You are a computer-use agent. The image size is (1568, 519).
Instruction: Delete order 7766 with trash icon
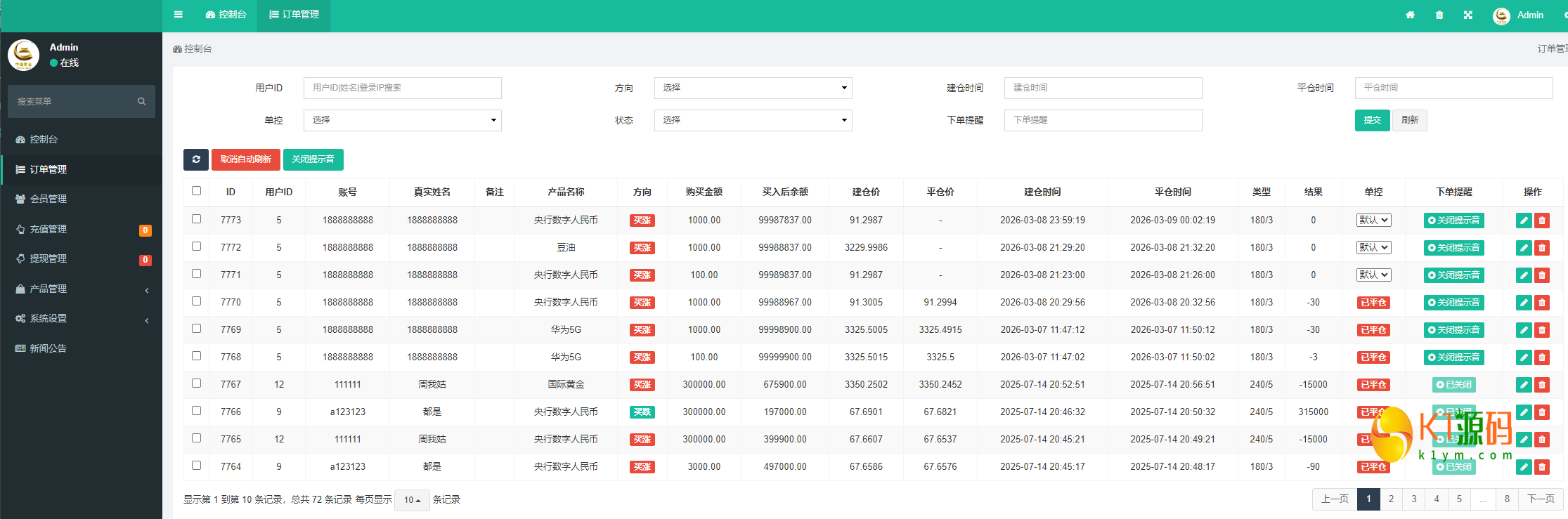click(1542, 412)
